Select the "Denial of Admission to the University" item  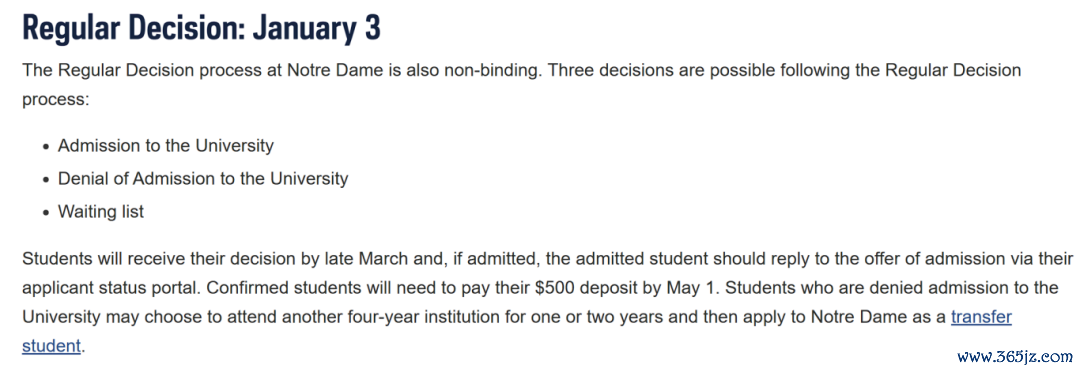[x=203, y=179]
